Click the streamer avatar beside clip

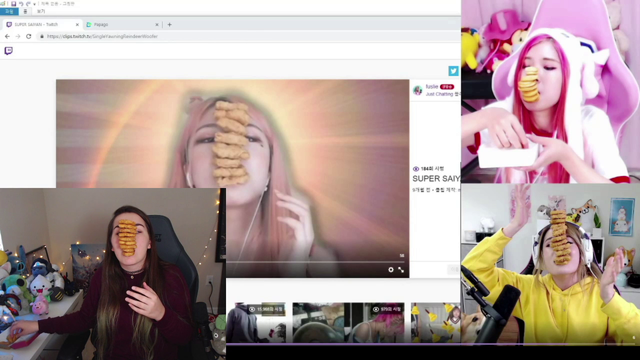tap(417, 90)
